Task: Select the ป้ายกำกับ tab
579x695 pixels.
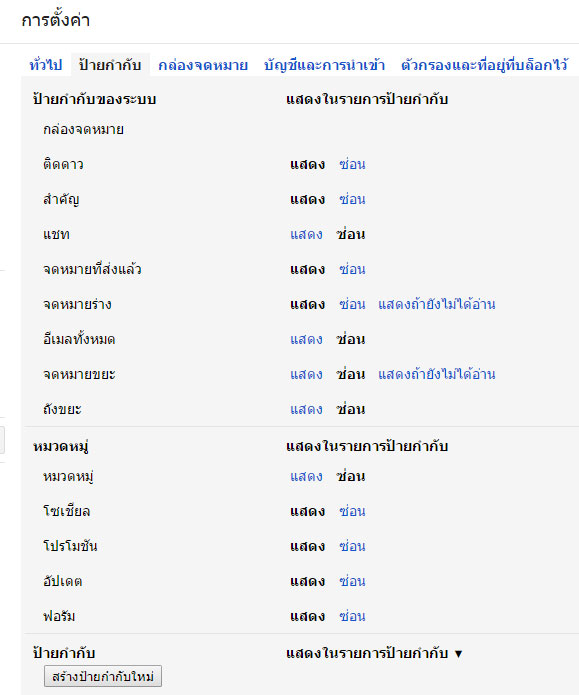Action: click(x=110, y=65)
